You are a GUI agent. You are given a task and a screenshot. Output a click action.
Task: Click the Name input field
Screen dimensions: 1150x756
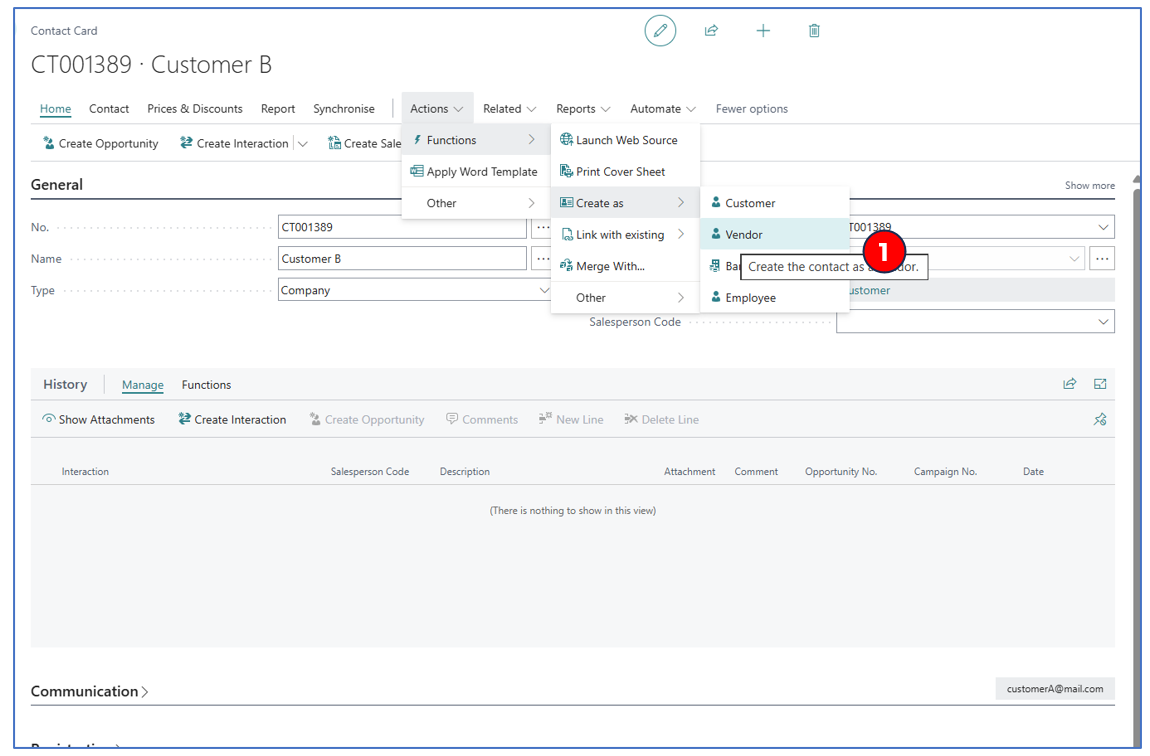point(401,259)
